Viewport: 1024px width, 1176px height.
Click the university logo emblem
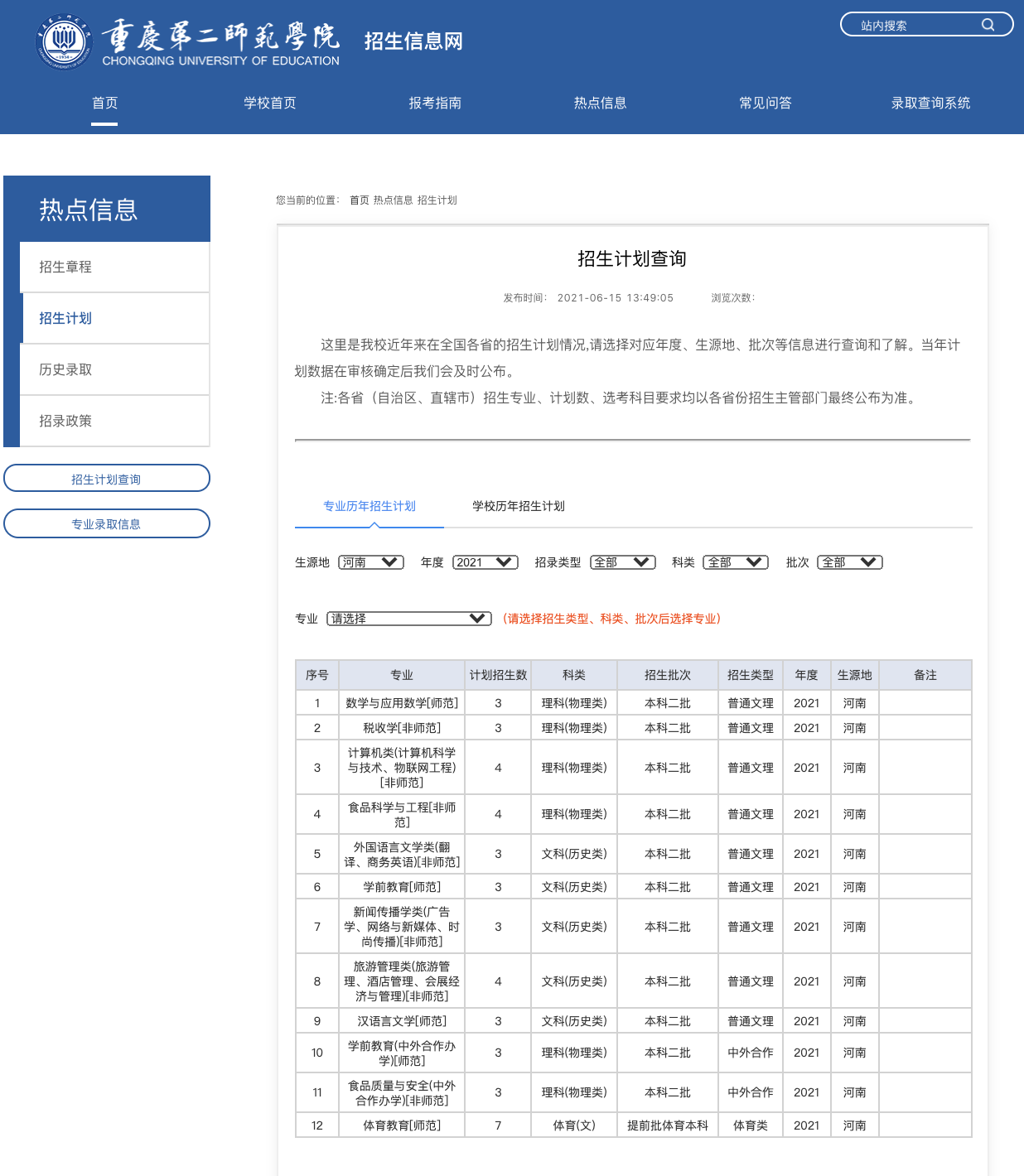[x=64, y=41]
